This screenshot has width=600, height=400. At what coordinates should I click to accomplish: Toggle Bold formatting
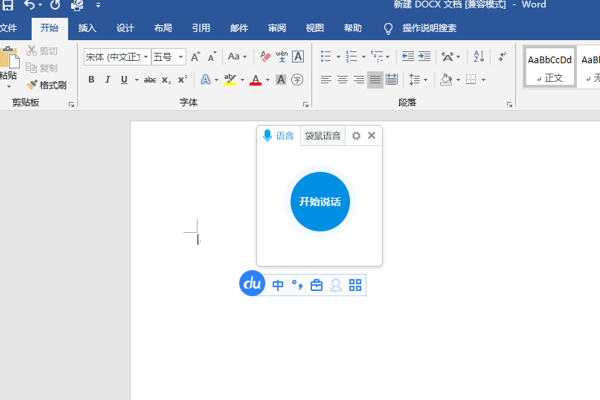pyautogui.click(x=91, y=80)
